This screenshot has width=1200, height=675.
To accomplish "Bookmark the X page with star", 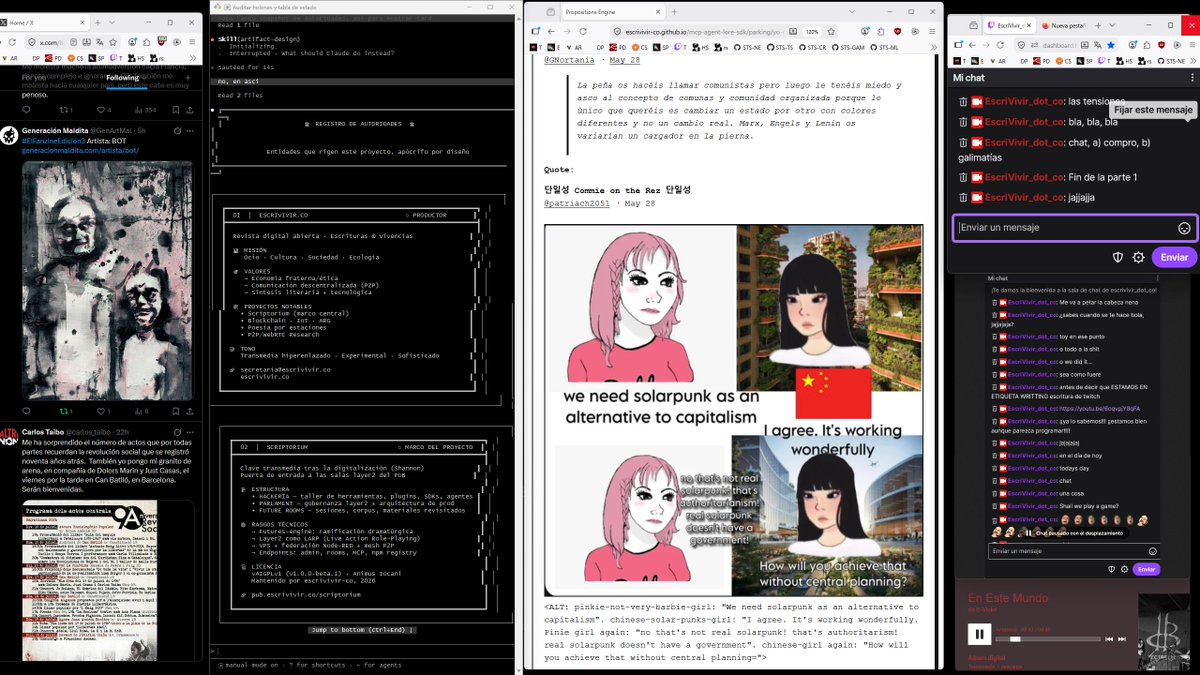I will pyautogui.click(x=113, y=42).
